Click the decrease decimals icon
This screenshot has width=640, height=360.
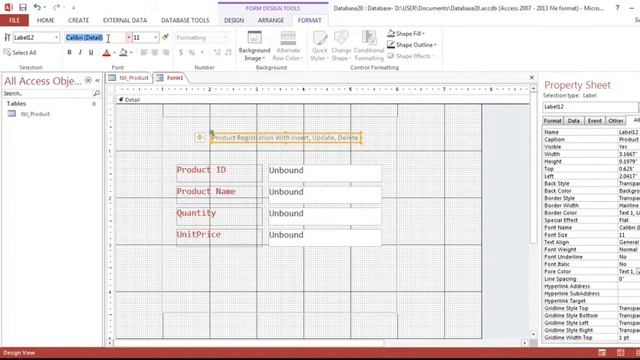pyautogui.click(x=228, y=52)
